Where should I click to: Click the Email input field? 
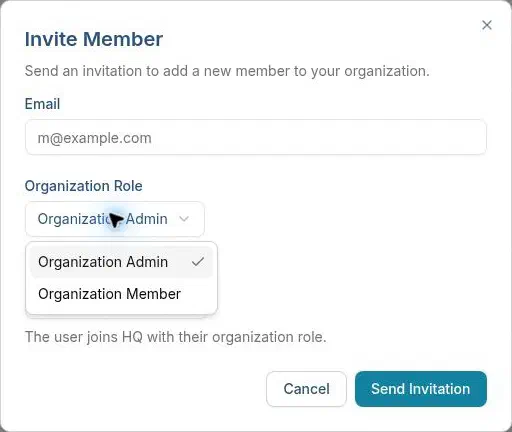pos(256,137)
